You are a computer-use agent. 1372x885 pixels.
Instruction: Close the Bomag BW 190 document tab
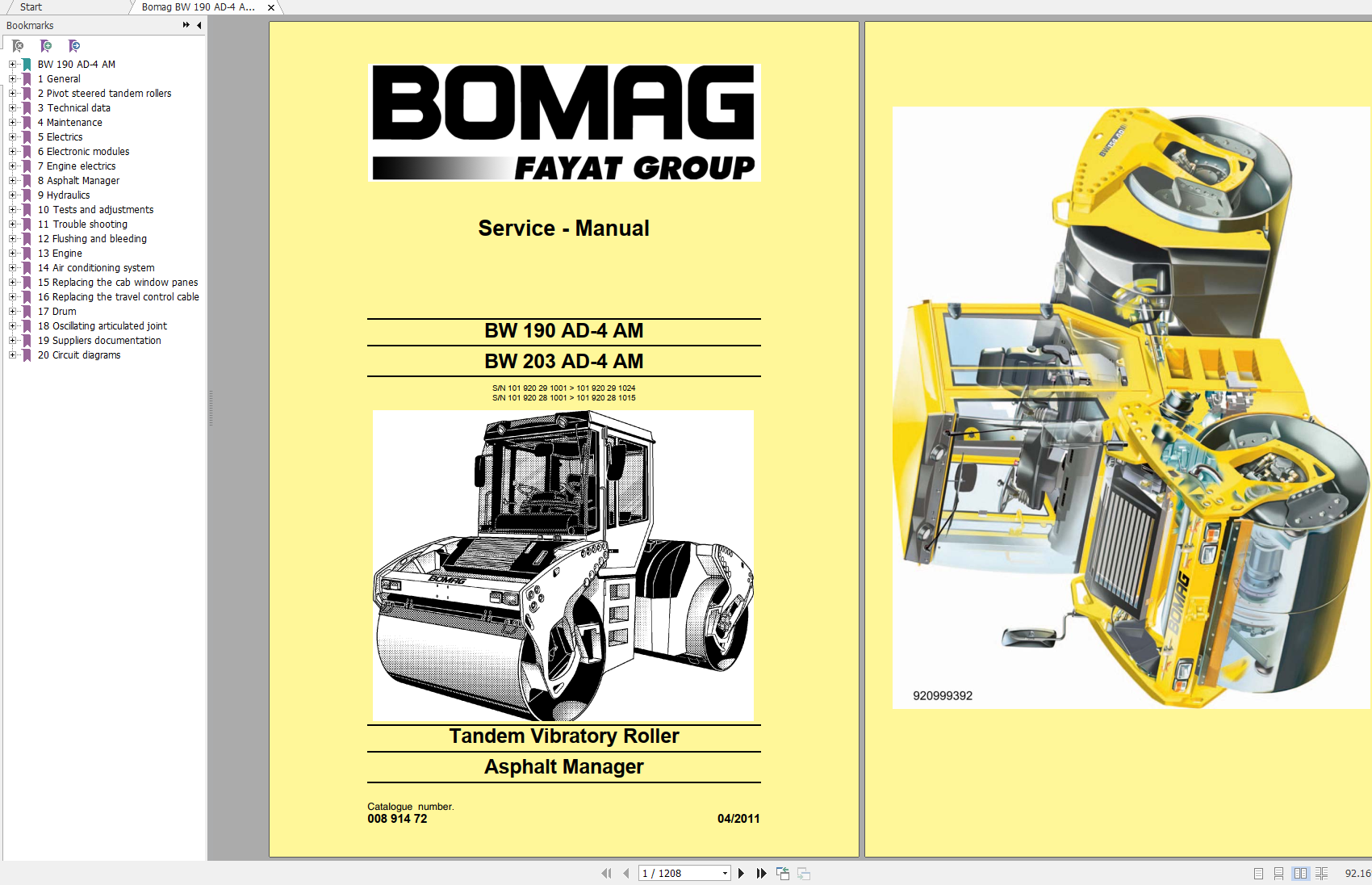(x=271, y=7)
